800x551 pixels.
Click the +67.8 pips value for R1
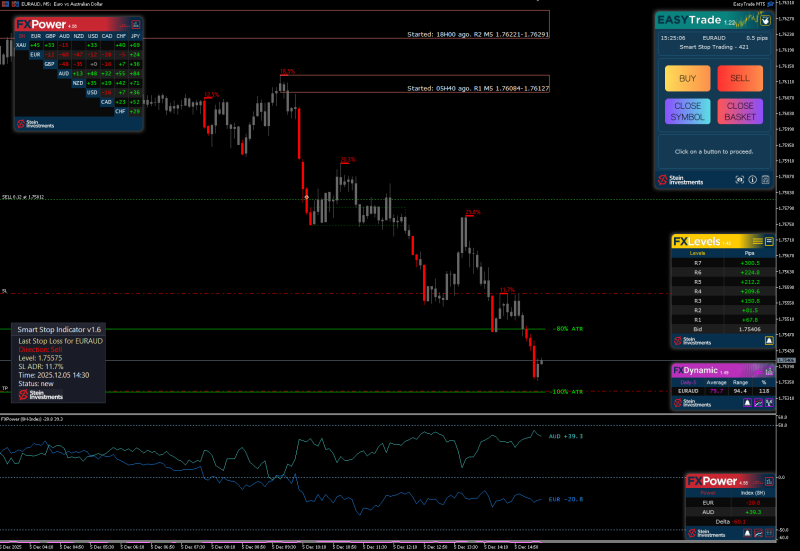(x=749, y=320)
